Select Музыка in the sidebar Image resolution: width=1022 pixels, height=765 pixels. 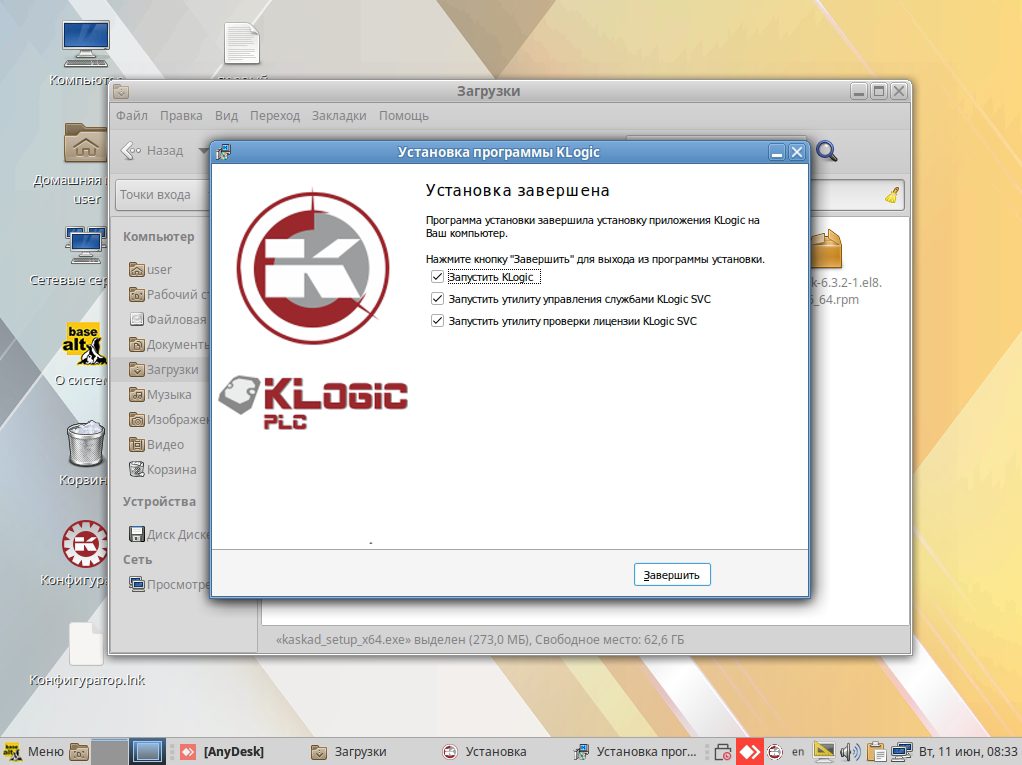click(169, 395)
